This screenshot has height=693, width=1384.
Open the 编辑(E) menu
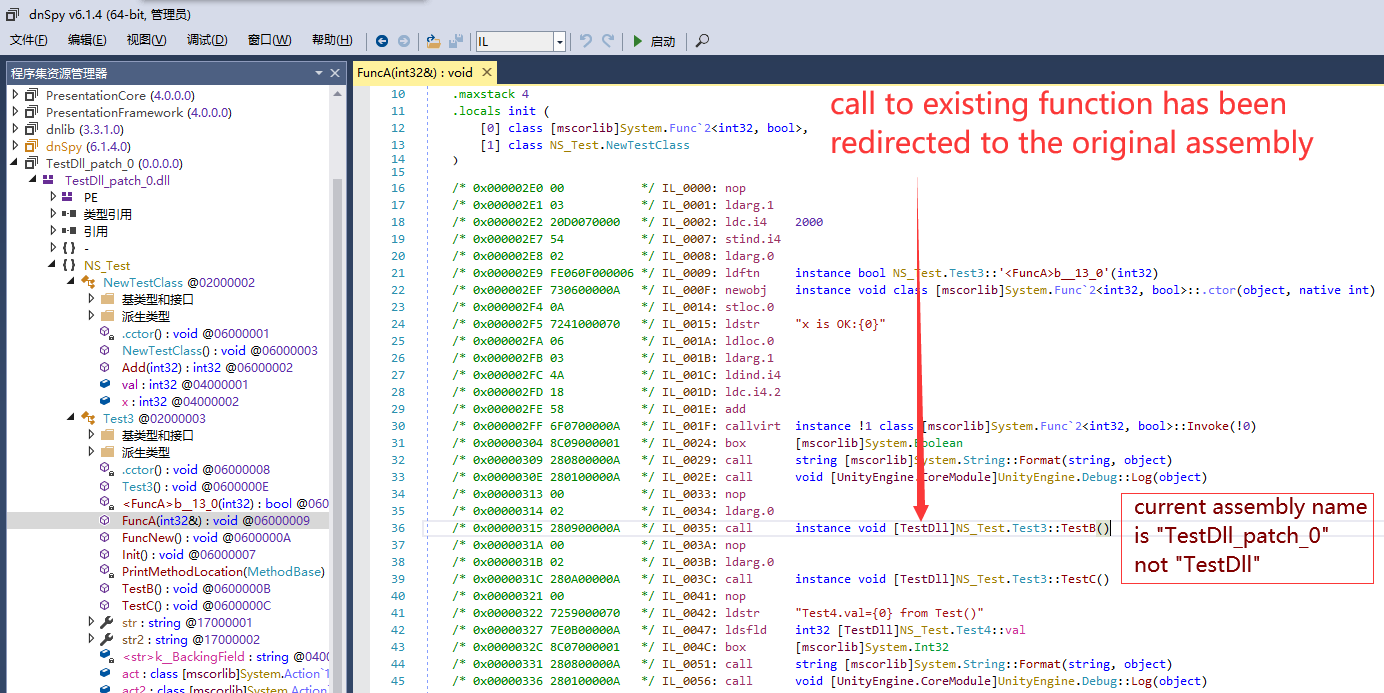click(87, 40)
